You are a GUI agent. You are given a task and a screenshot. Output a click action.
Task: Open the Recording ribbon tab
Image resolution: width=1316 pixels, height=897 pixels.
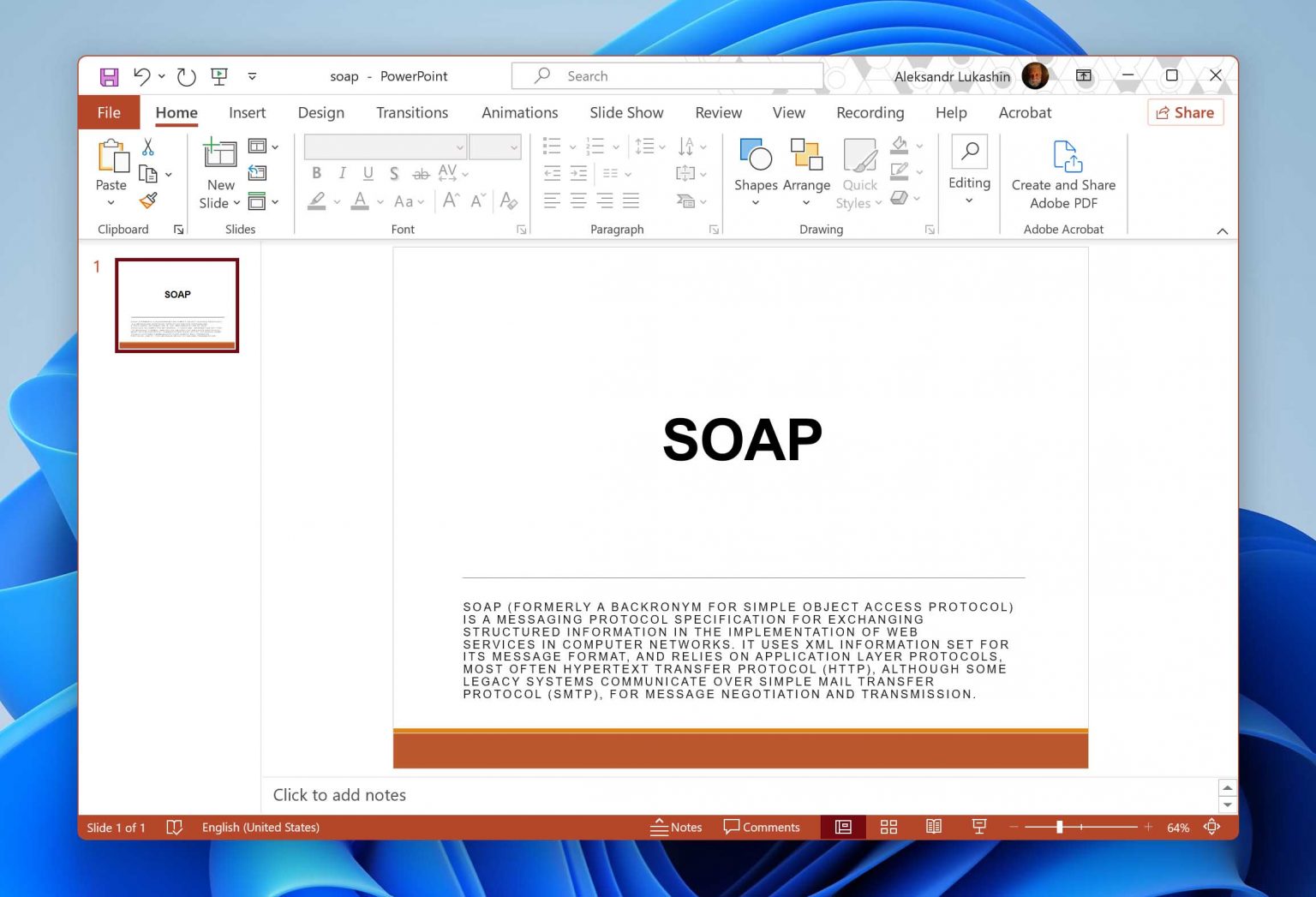pyautogui.click(x=870, y=112)
